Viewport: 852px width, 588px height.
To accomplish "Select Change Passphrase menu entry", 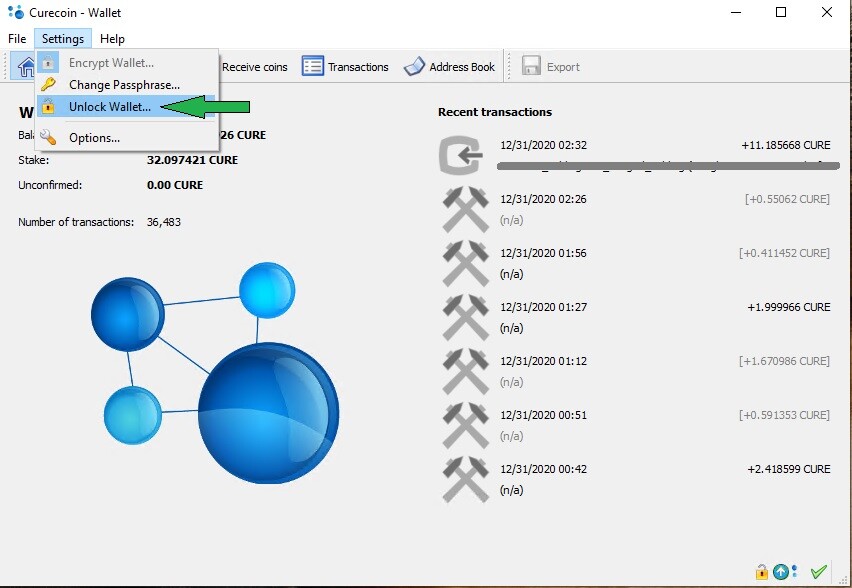I will tap(127, 85).
